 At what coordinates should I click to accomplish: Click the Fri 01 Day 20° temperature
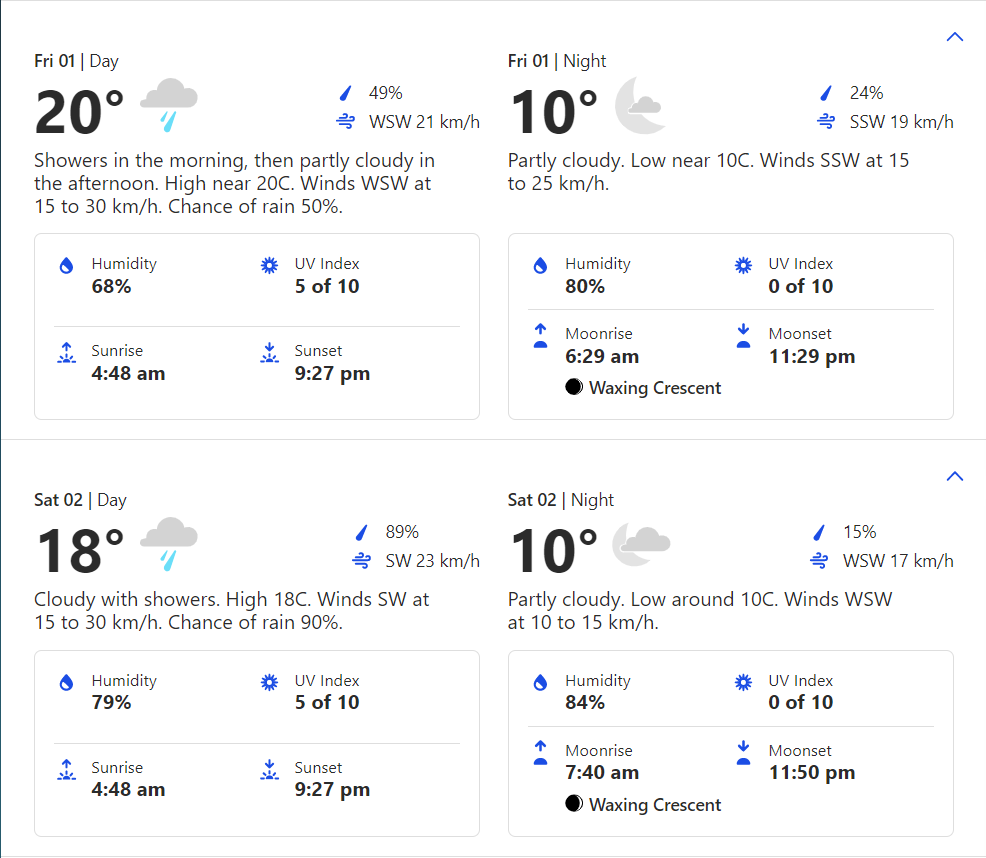click(79, 112)
